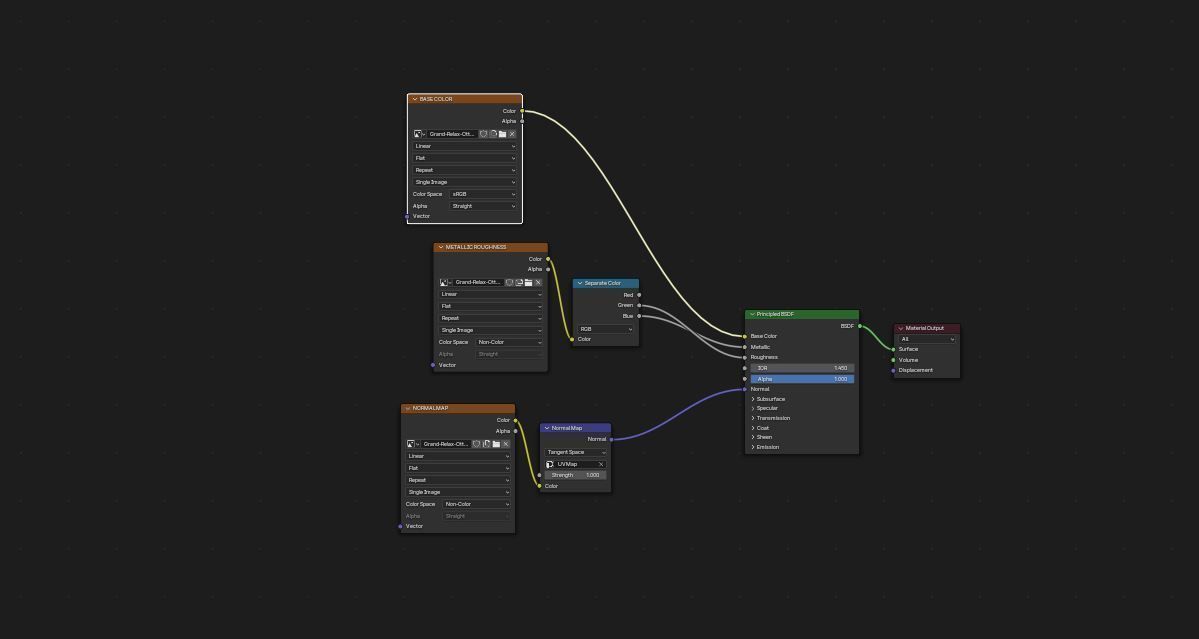
Task: Open image browser icon in NORMALMAP node
Action: [412, 444]
